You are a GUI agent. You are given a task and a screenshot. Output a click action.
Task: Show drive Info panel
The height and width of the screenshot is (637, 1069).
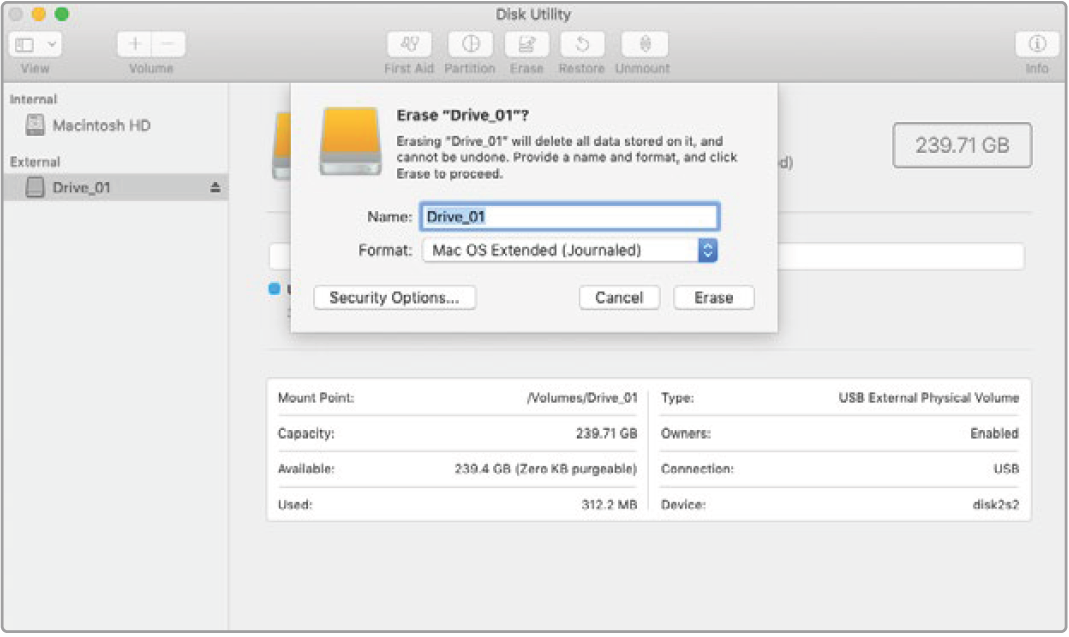(1037, 44)
